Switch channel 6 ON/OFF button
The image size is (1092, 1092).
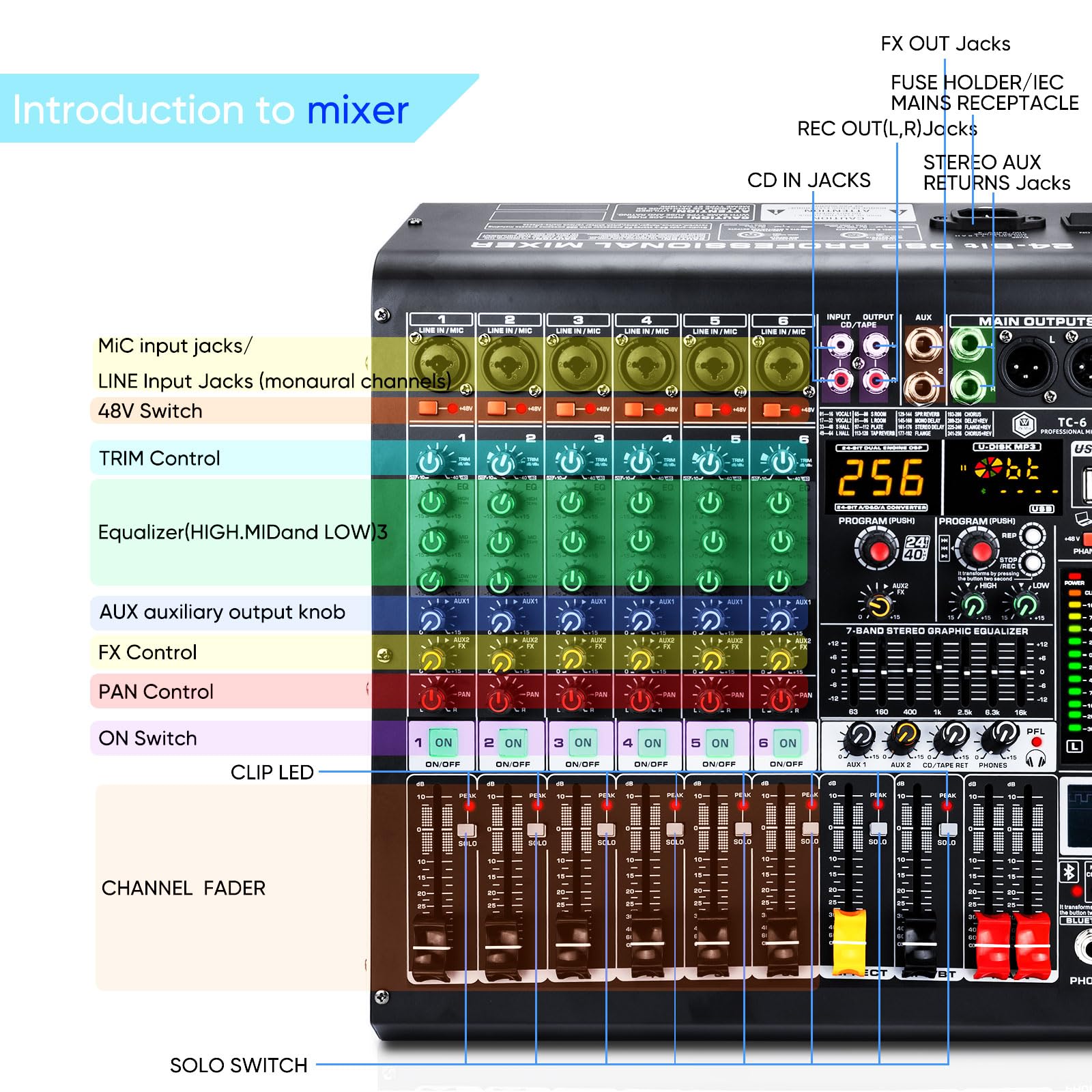[x=788, y=743]
